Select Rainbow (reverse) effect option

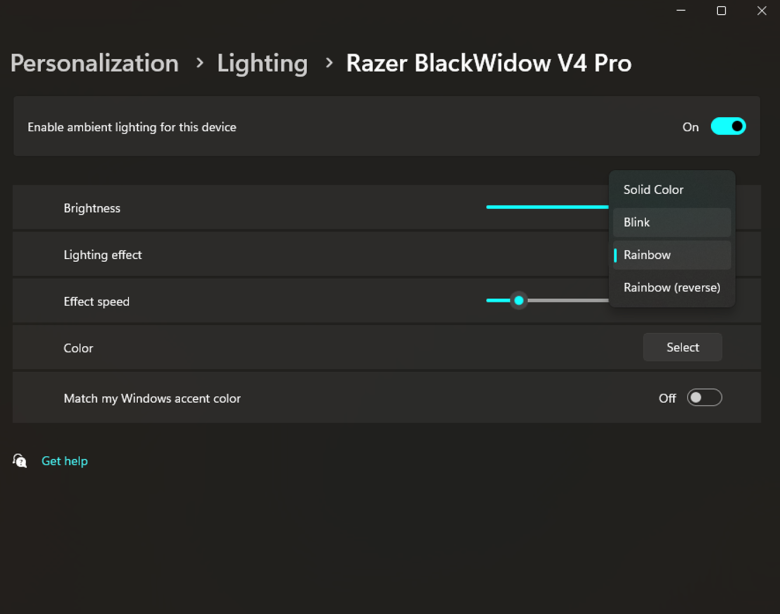[x=672, y=288]
